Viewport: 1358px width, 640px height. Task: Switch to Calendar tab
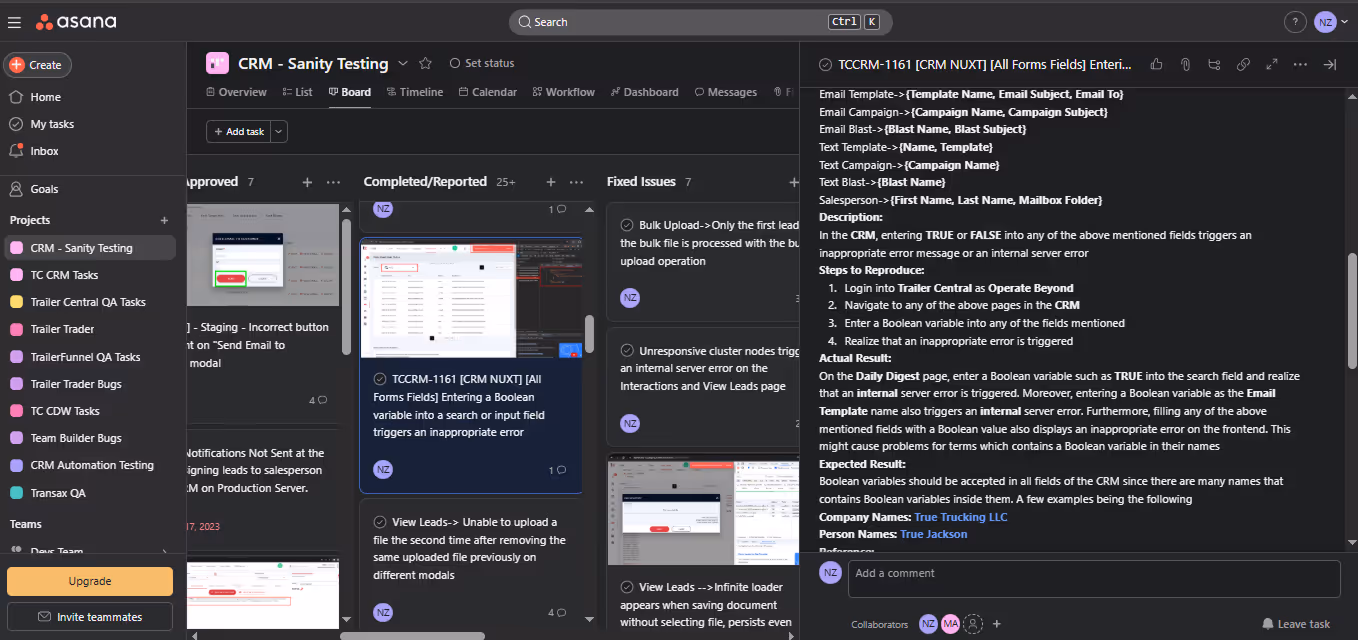[x=487, y=92]
